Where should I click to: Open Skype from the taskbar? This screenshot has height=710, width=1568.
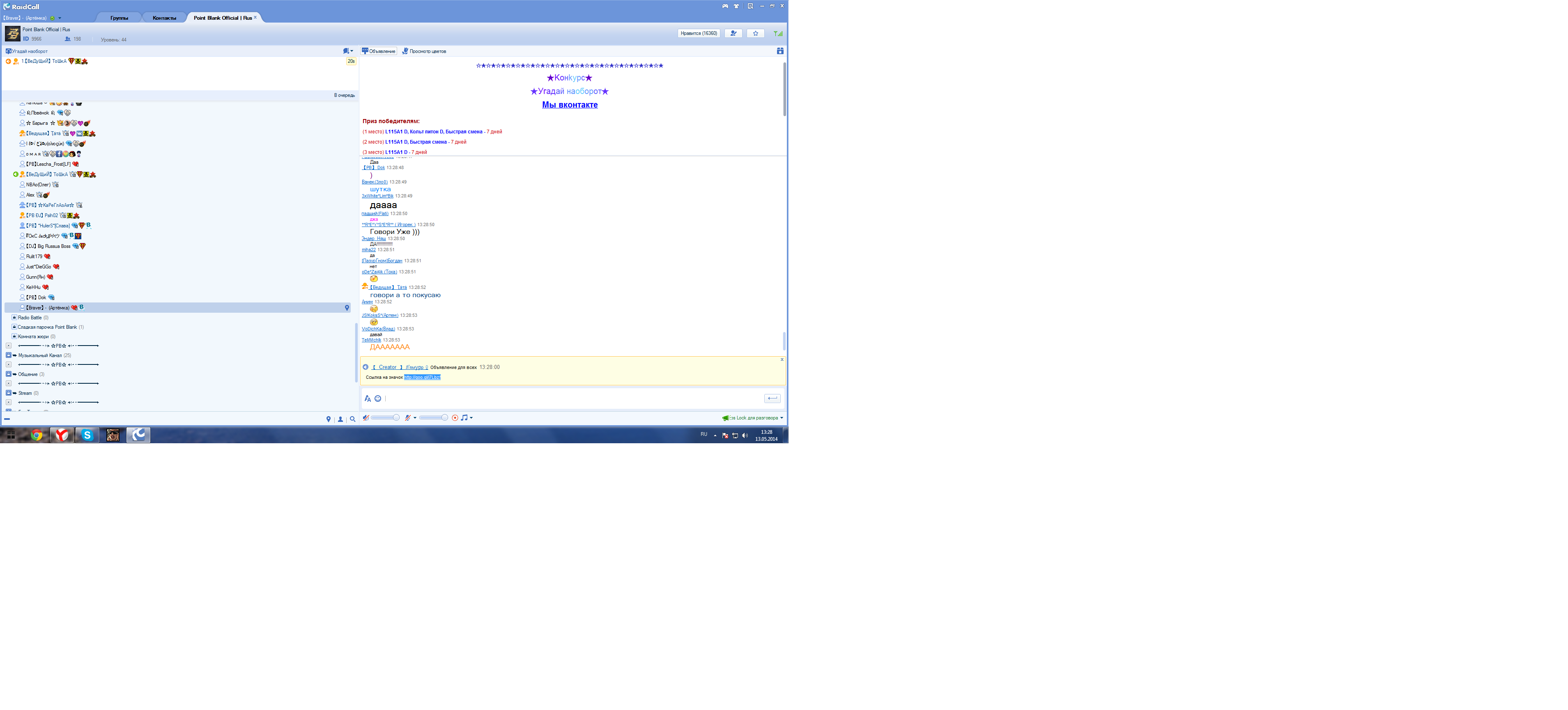pos(87,435)
